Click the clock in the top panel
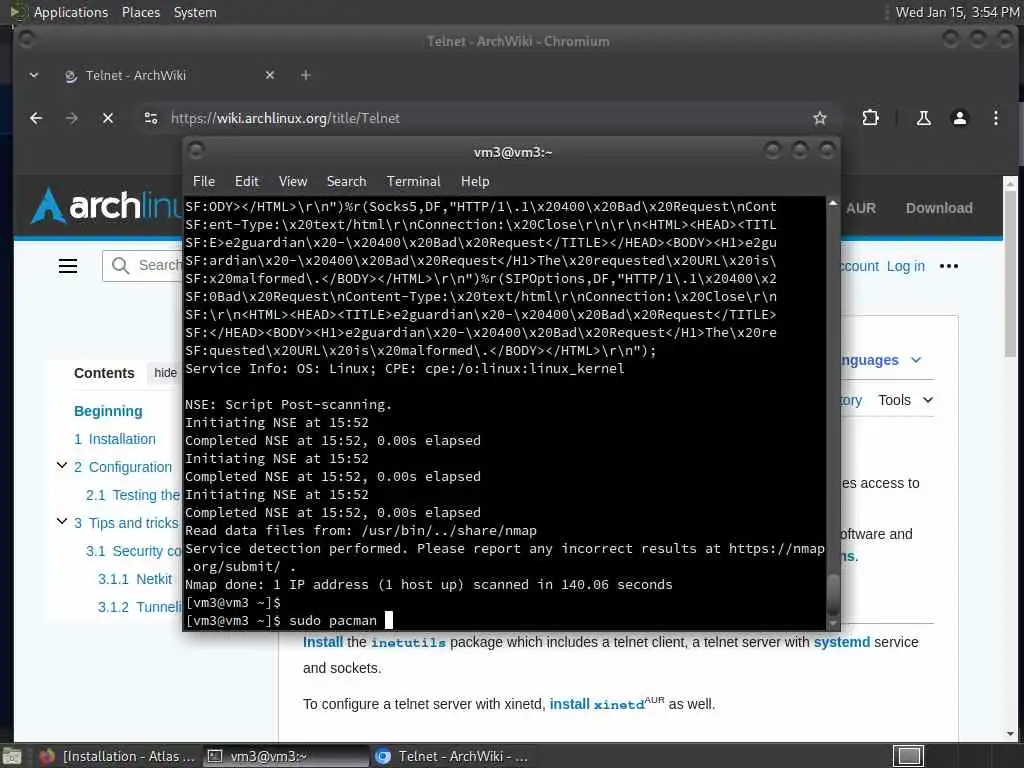 click(957, 12)
